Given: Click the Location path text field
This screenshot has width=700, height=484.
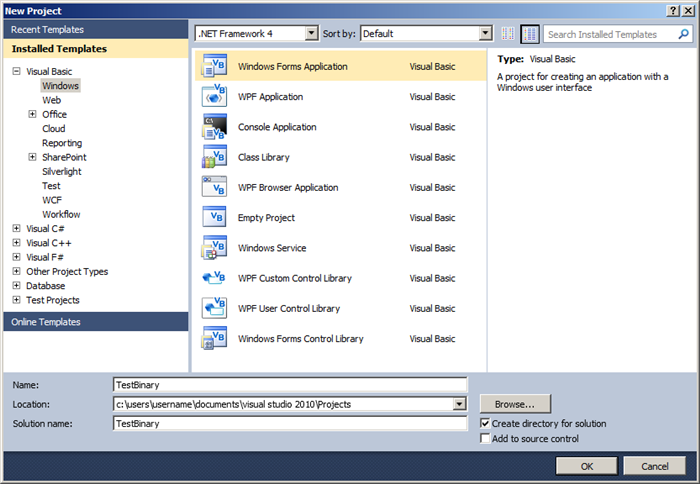Looking at the screenshot, I should pyautogui.click(x=283, y=404).
